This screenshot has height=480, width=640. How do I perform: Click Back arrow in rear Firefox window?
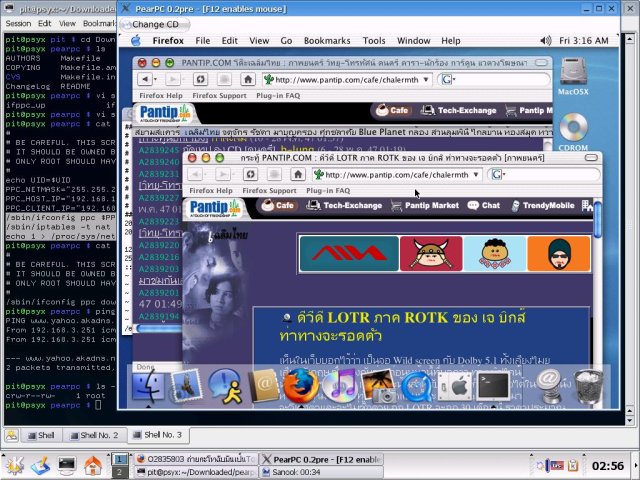(x=144, y=79)
